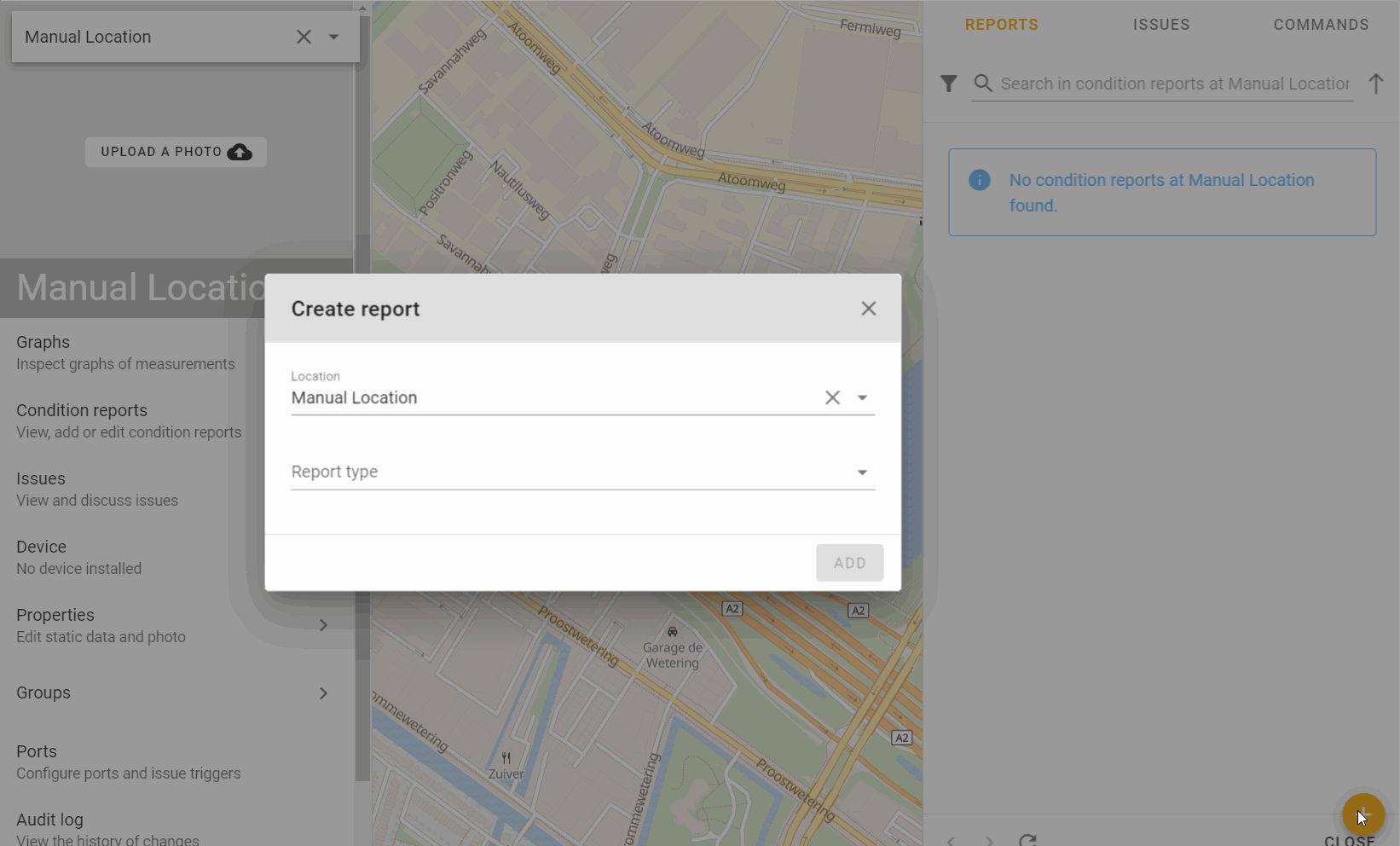Click the left chevron navigation arrow

click(951, 840)
